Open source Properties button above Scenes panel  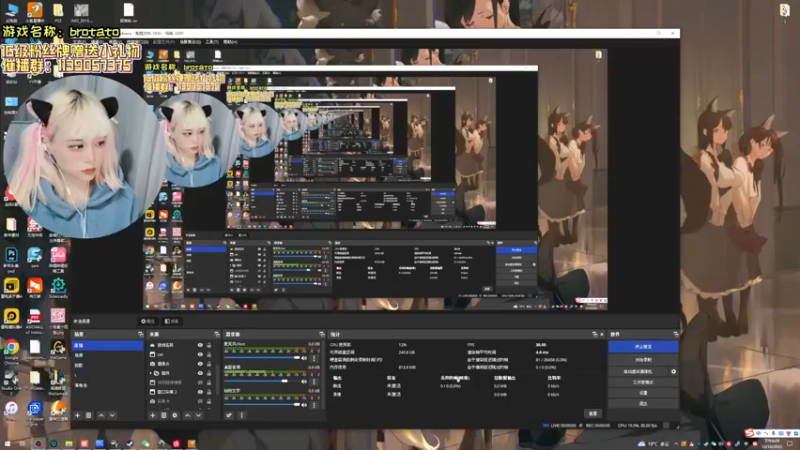click(148, 321)
